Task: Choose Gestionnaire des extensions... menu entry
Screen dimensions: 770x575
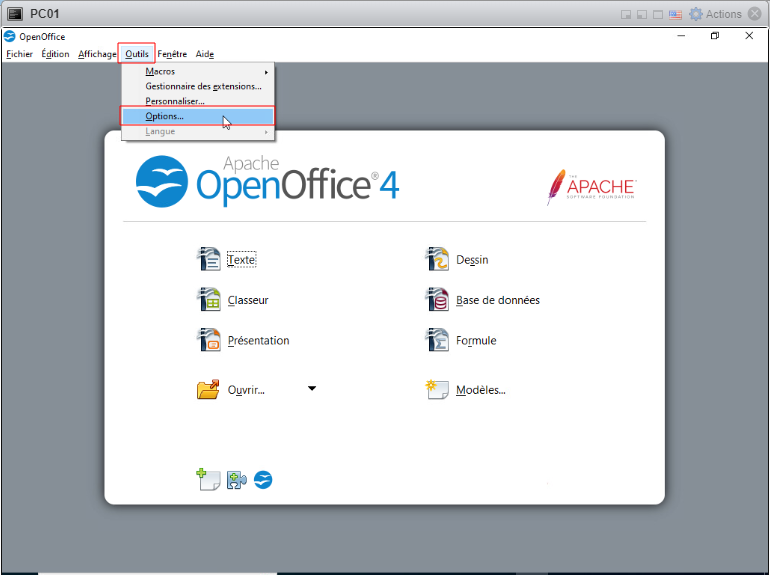Action: tap(203, 86)
